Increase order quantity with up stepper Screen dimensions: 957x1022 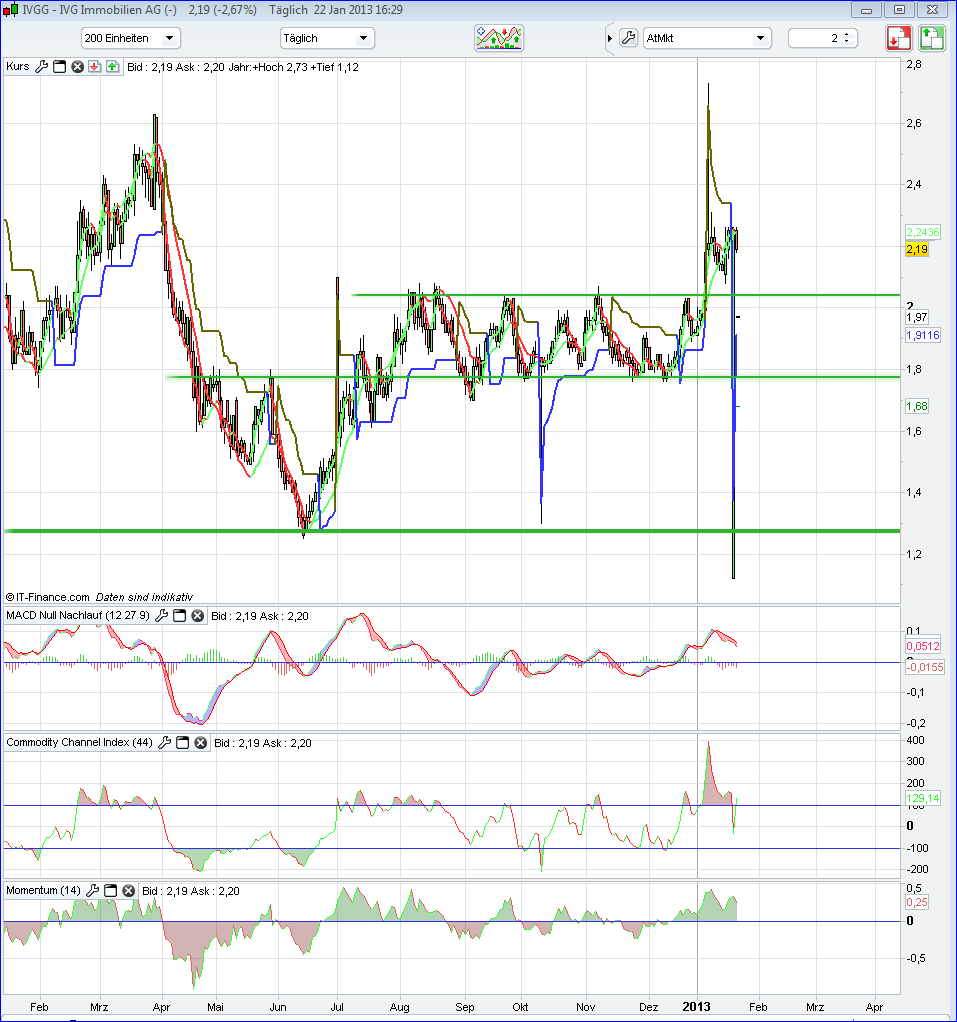[847, 34]
